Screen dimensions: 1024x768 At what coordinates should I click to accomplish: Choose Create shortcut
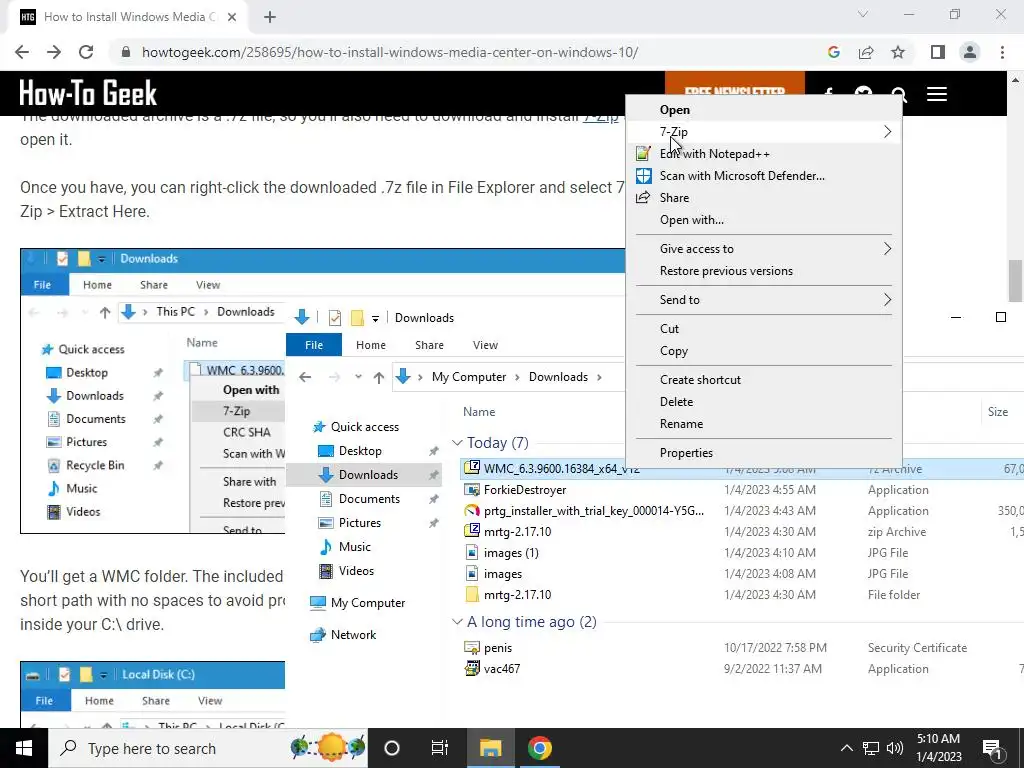(765, 379)
